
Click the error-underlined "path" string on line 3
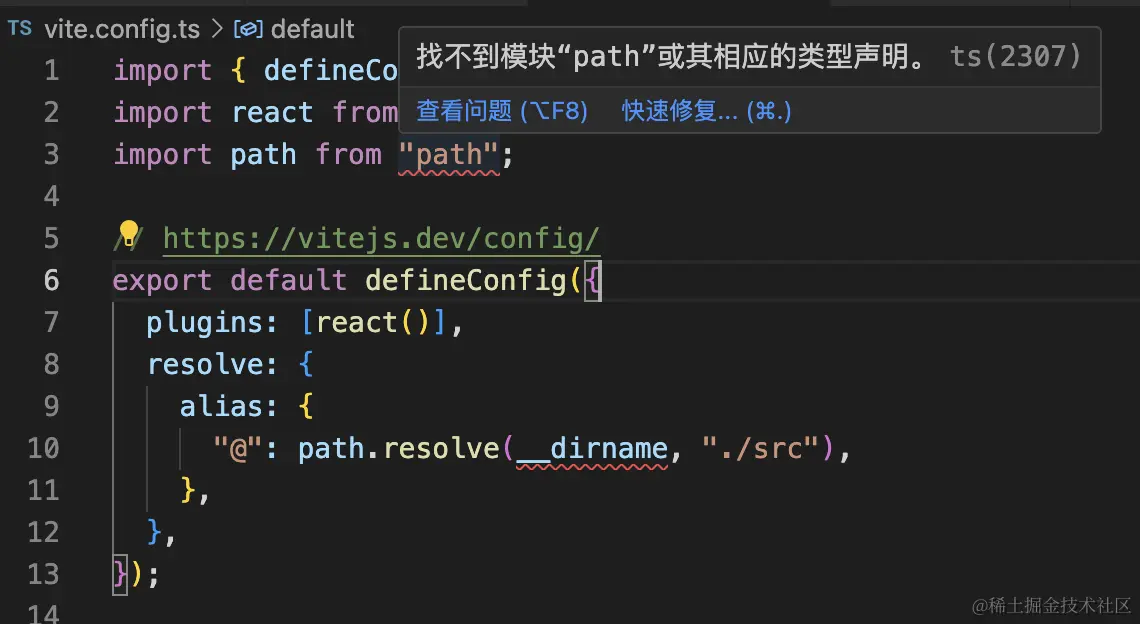click(449, 155)
